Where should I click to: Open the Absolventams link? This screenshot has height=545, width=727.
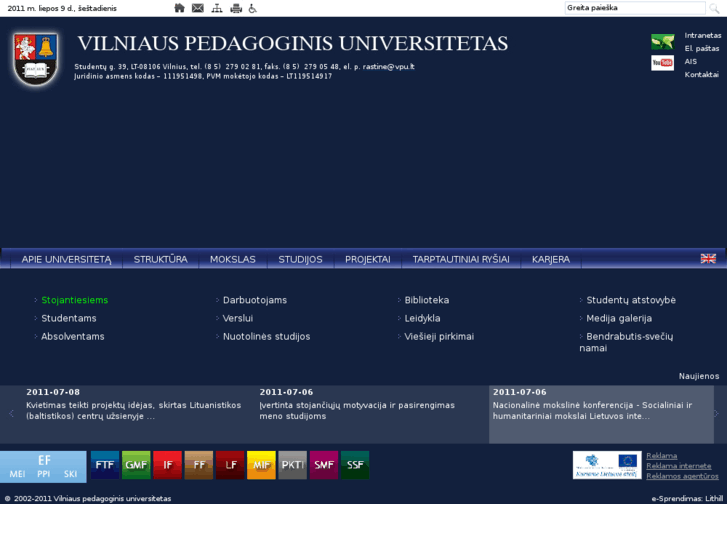pos(73,336)
